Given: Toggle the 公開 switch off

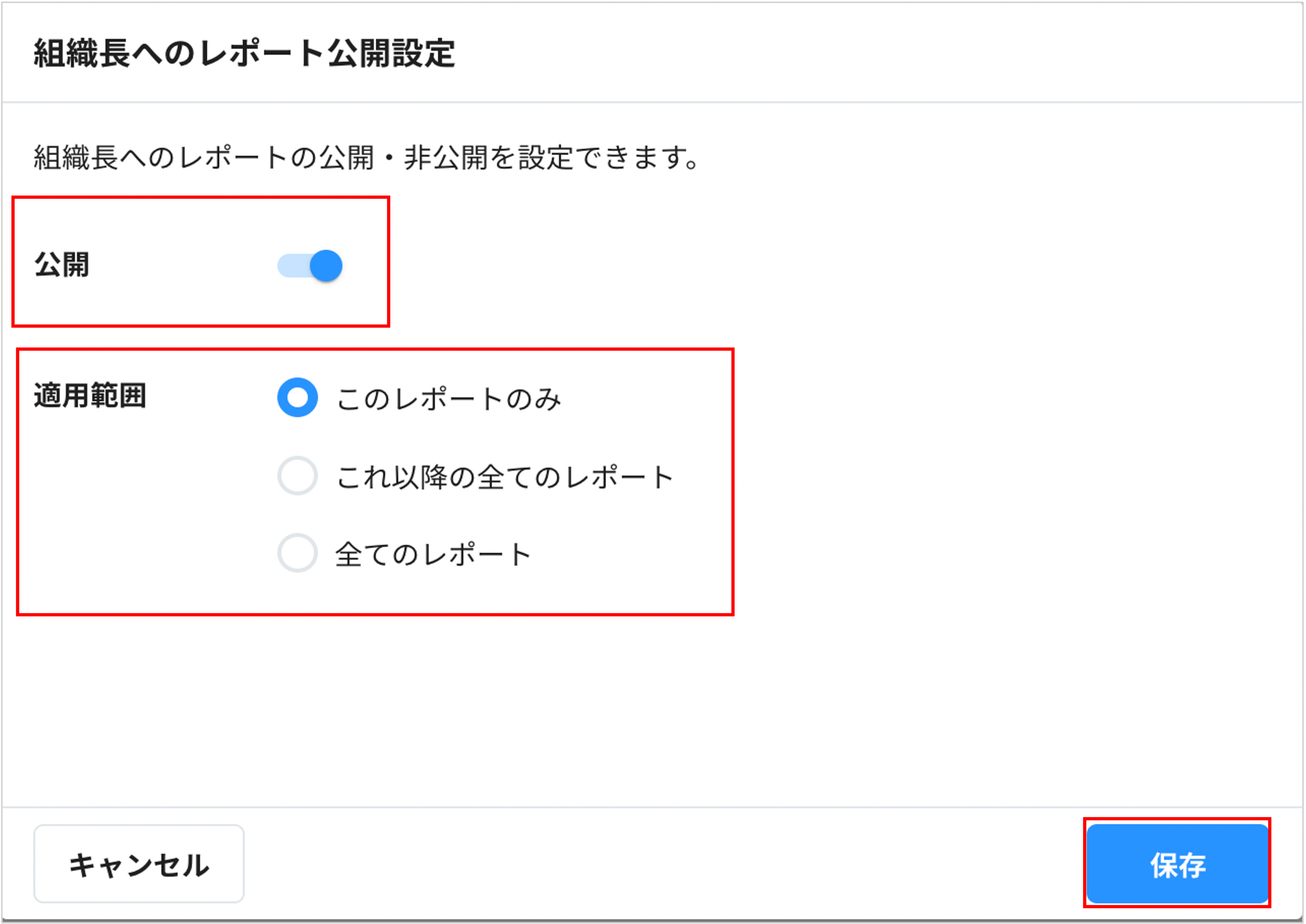Looking at the screenshot, I should [310, 266].
